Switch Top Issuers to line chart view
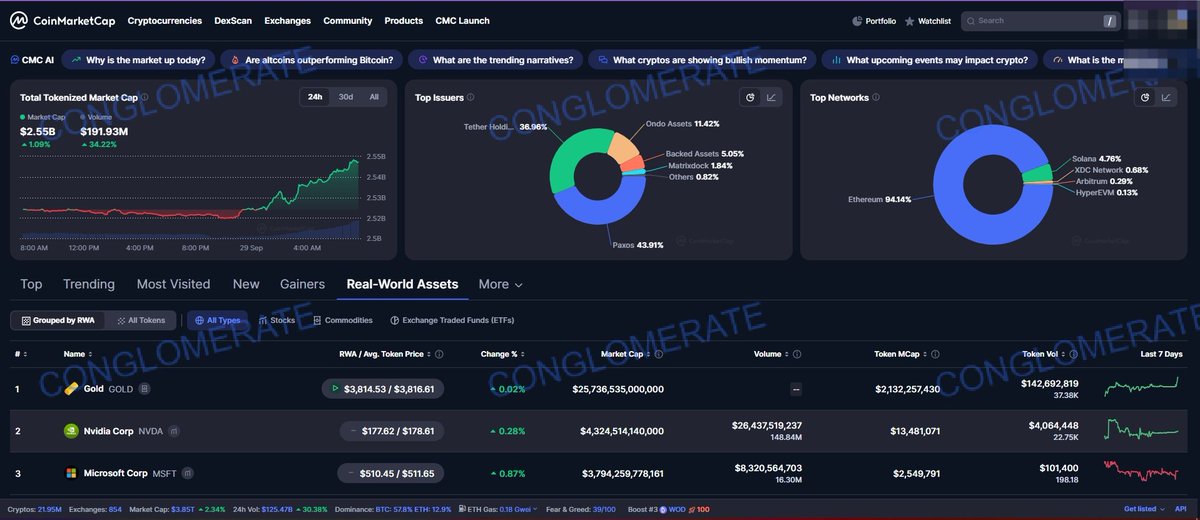The height and width of the screenshot is (520, 1200). [772, 97]
